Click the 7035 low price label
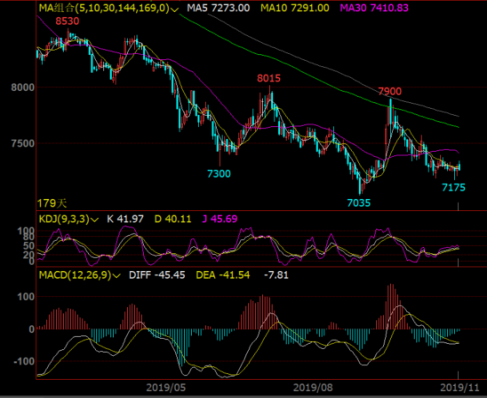 click(359, 203)
